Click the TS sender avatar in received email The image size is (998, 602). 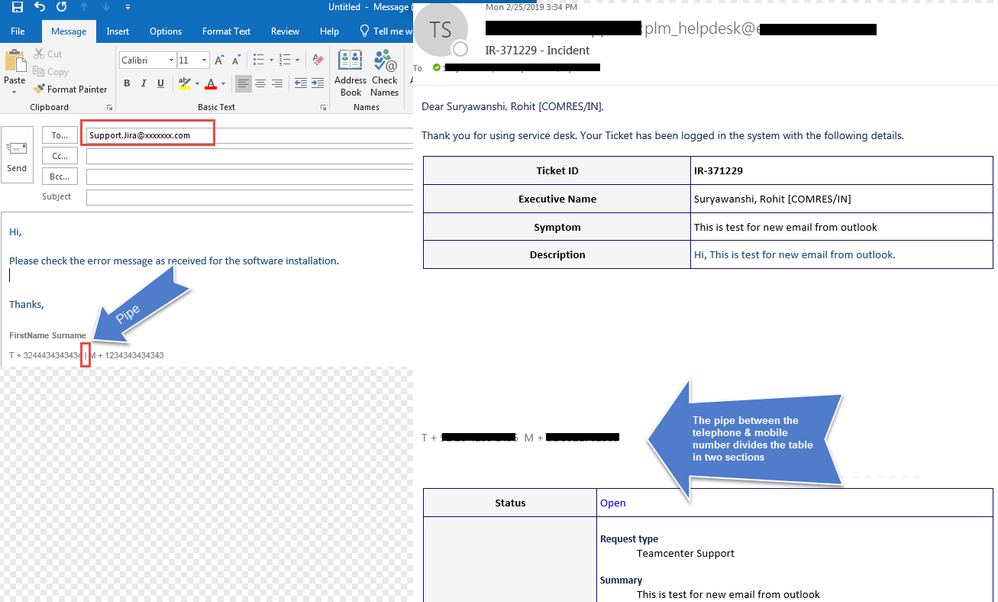pyautogui.click(x=440, y=29)
